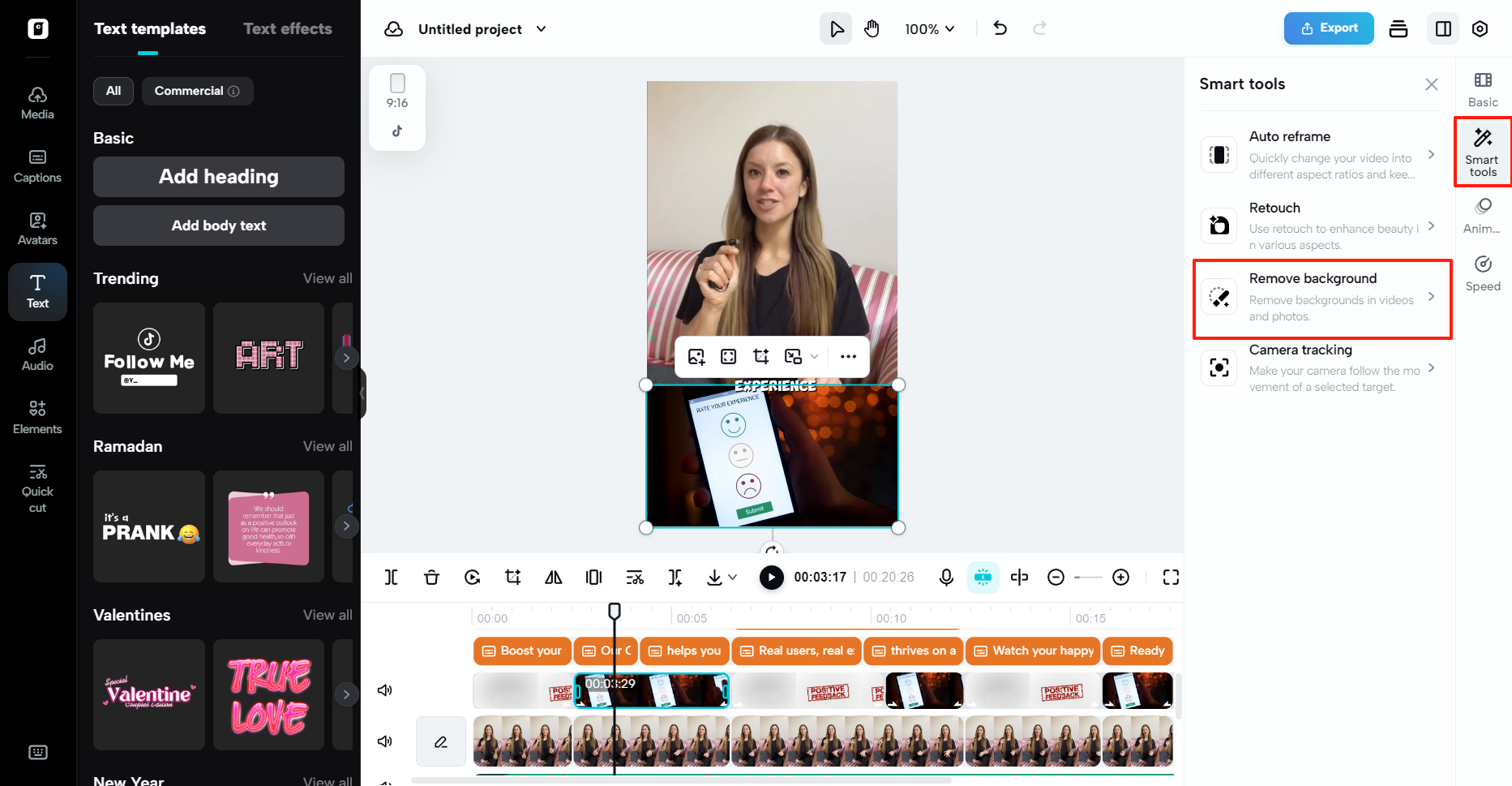Image resolution: width=1512 pixels, height=786 pixels.
Task: Collapse the text templates side panel
Action: point(362,393)
